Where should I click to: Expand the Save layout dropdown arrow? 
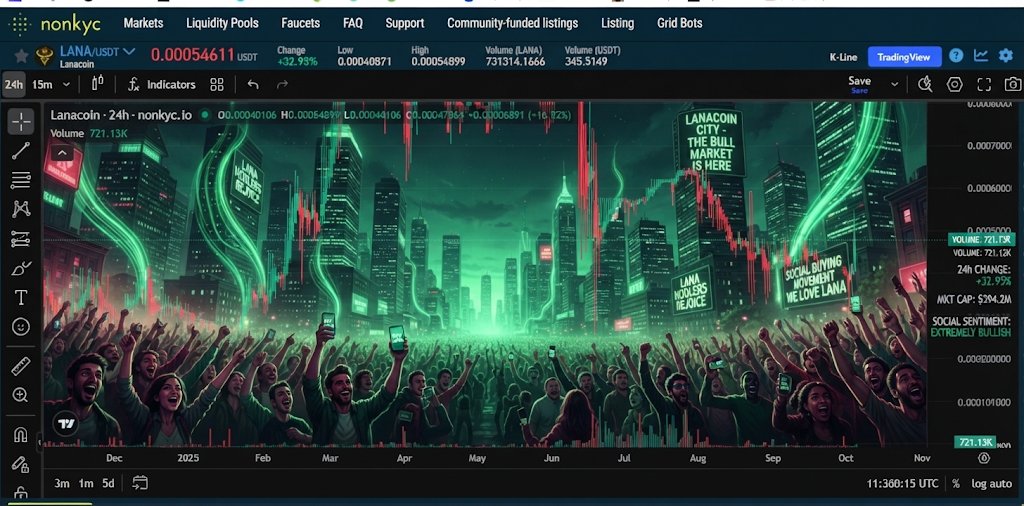895,84
